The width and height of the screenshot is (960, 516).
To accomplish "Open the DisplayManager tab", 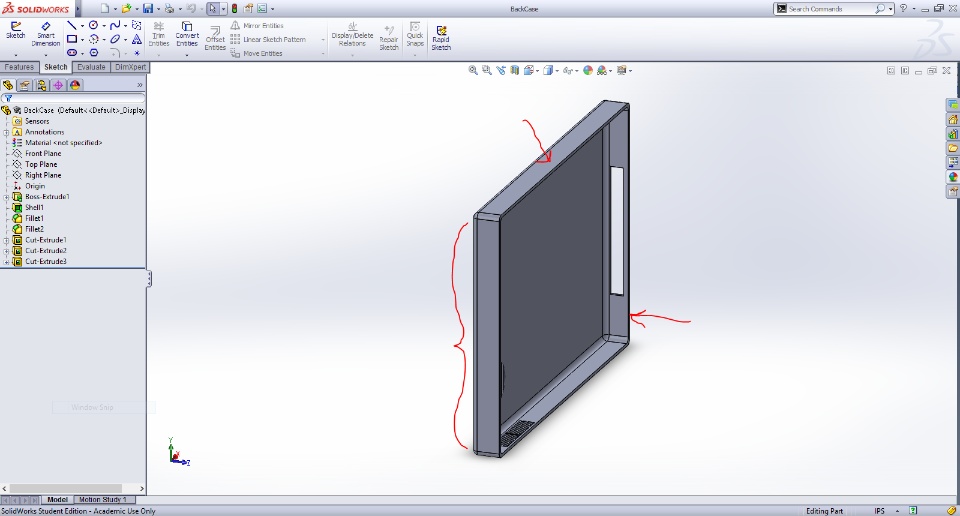I will [x=75, y=85].
